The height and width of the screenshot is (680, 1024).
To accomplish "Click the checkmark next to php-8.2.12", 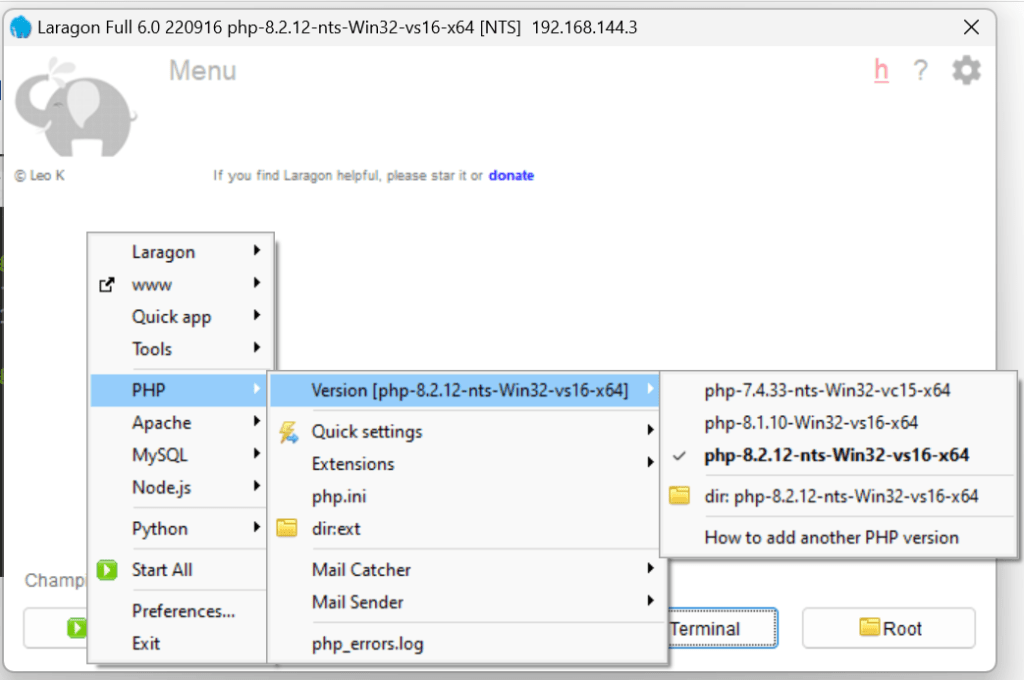I will [679, 455].
